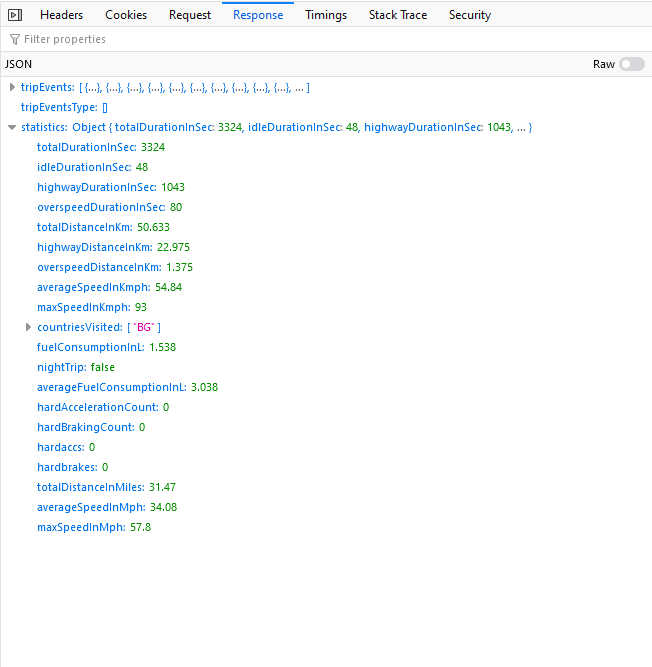This screenshot has height=667, width=652.
Task: Expand the tripEvents array
Action: tap(12, 87)
